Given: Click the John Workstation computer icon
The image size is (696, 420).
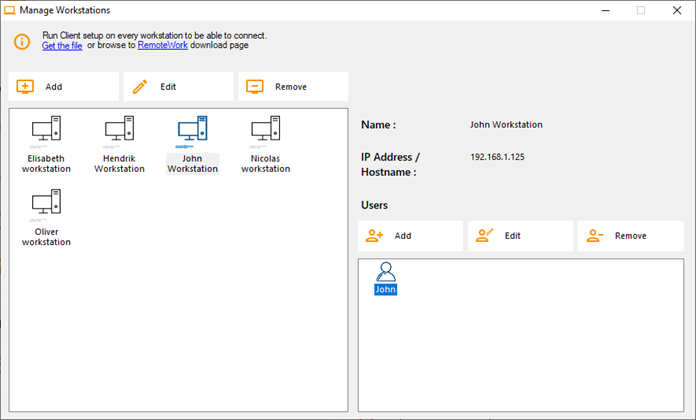Looking at the screenshot, I should point(192,133).
